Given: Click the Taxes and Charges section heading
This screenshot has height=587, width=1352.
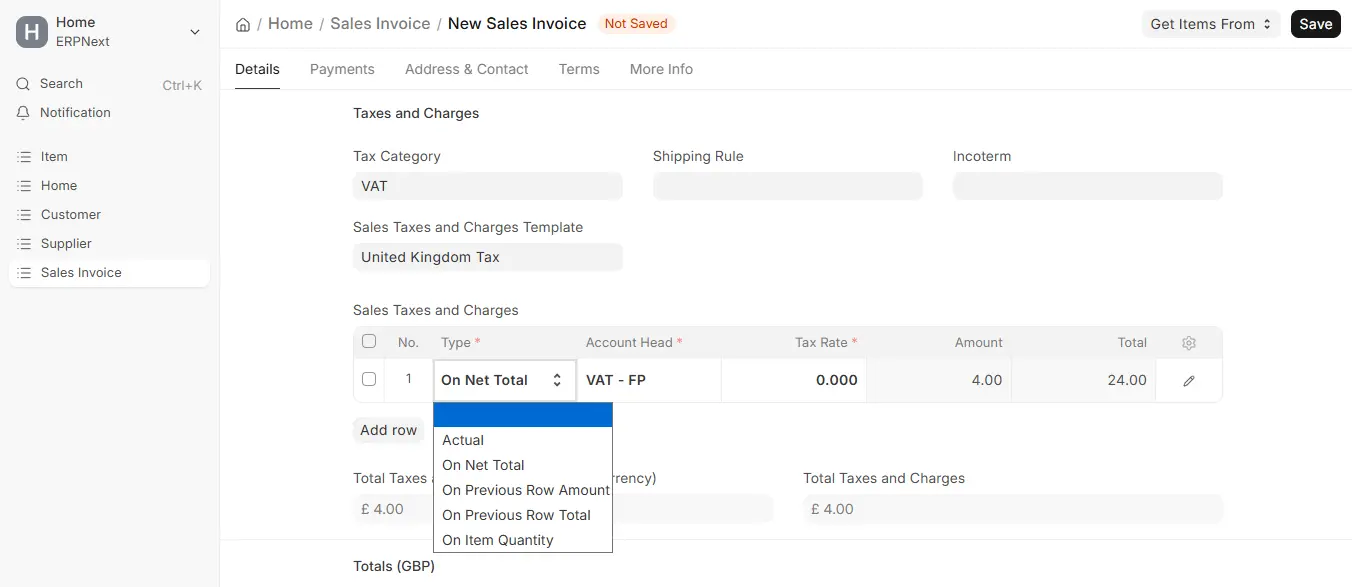Looking at the screenshot, I should pyautogui.click(x=416, y=113).
